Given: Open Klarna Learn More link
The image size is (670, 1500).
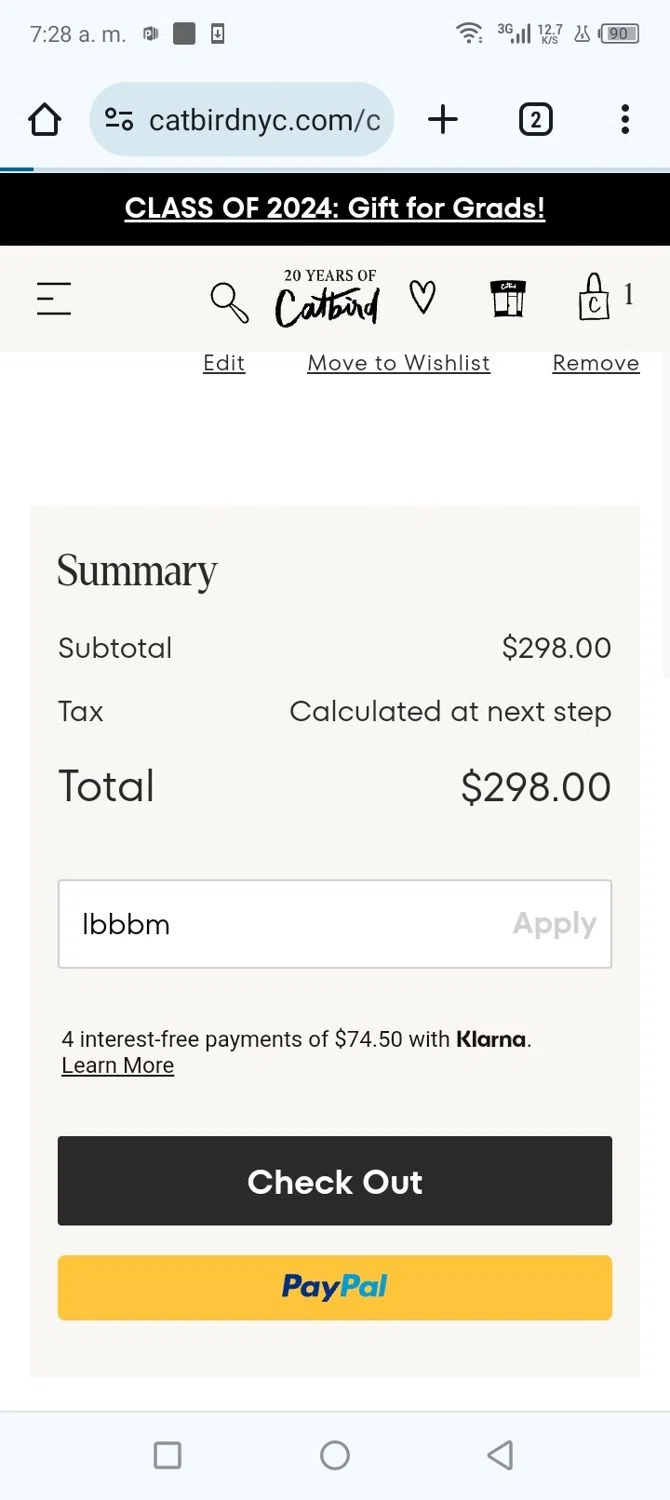Looking at the screenshot, I should click(118, 1066).
